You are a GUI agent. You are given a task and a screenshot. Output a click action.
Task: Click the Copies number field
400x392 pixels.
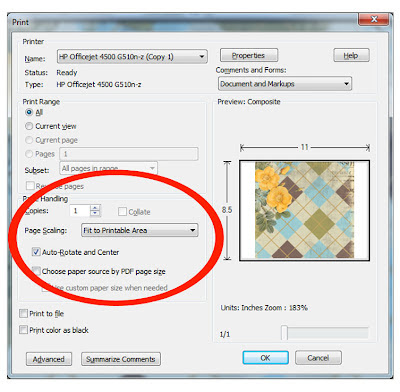pyautogui.click(x=80, y=211)
